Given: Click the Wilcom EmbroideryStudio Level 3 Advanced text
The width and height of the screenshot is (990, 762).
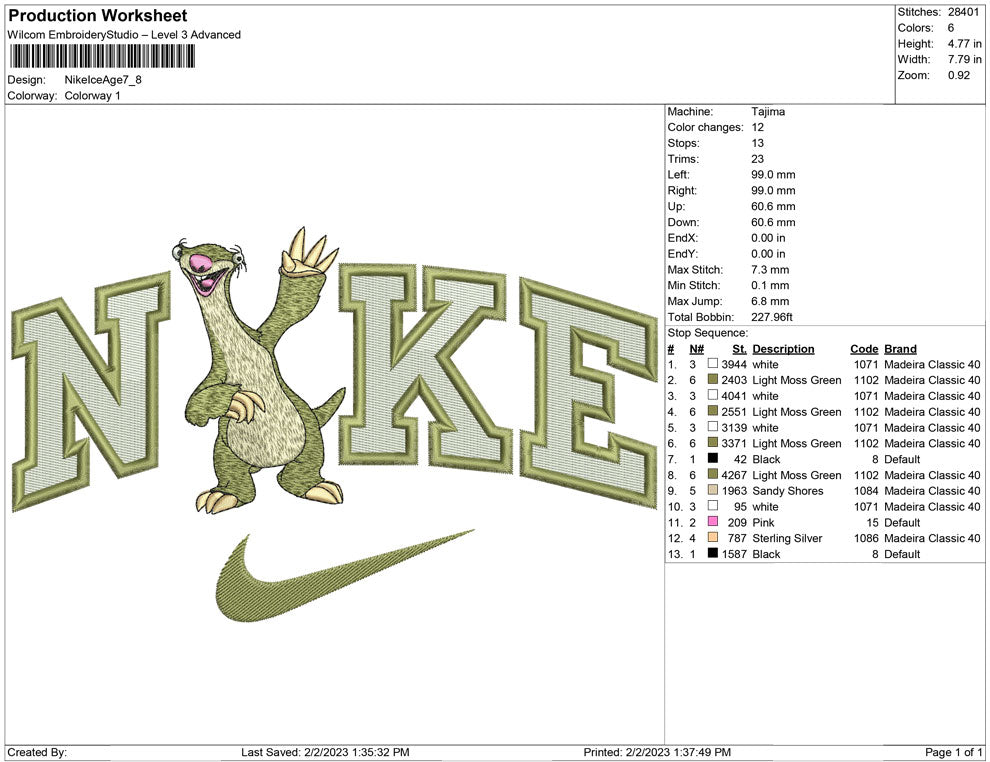Looking at the screenshot, I should coord(124,35).
